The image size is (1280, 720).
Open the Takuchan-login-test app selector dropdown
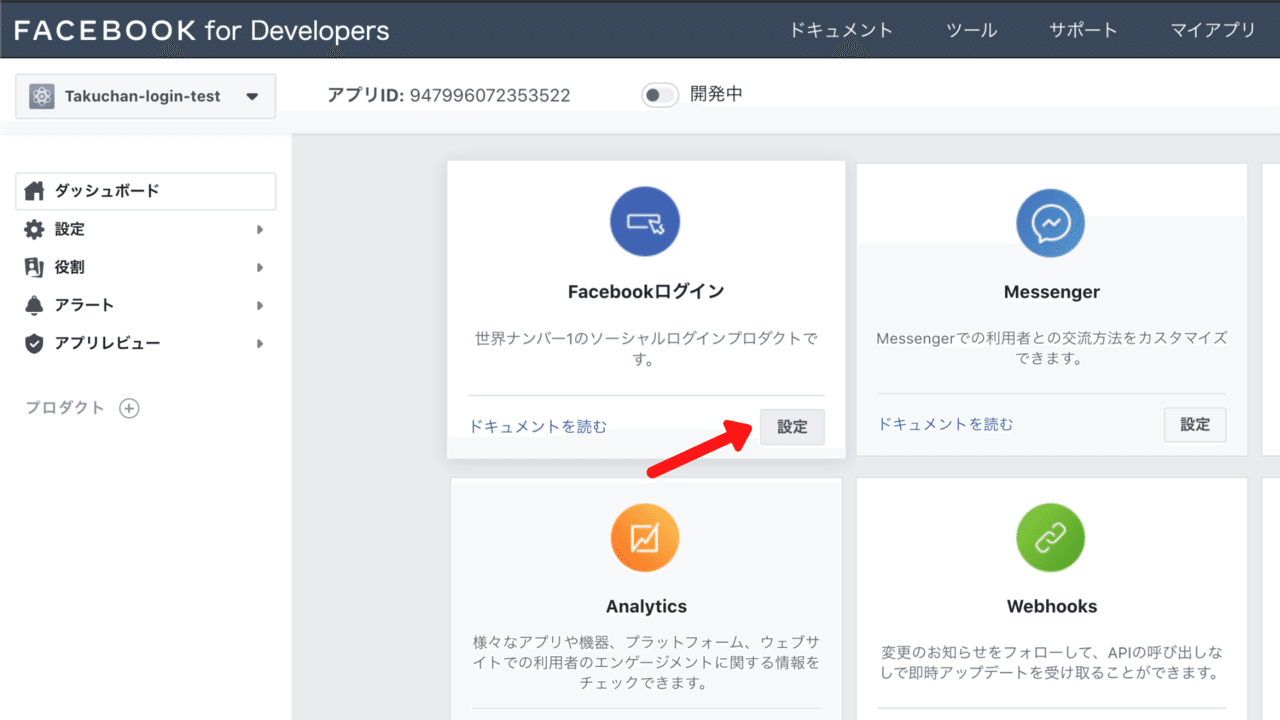(145, 97)
